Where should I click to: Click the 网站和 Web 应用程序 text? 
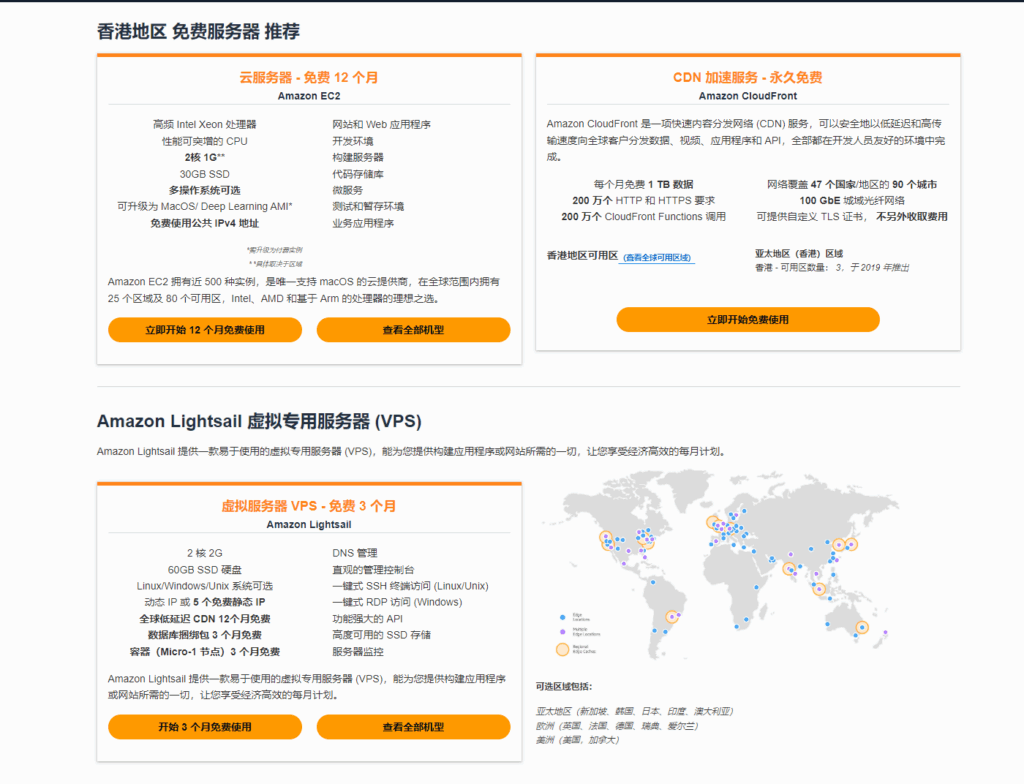(381, 124)
